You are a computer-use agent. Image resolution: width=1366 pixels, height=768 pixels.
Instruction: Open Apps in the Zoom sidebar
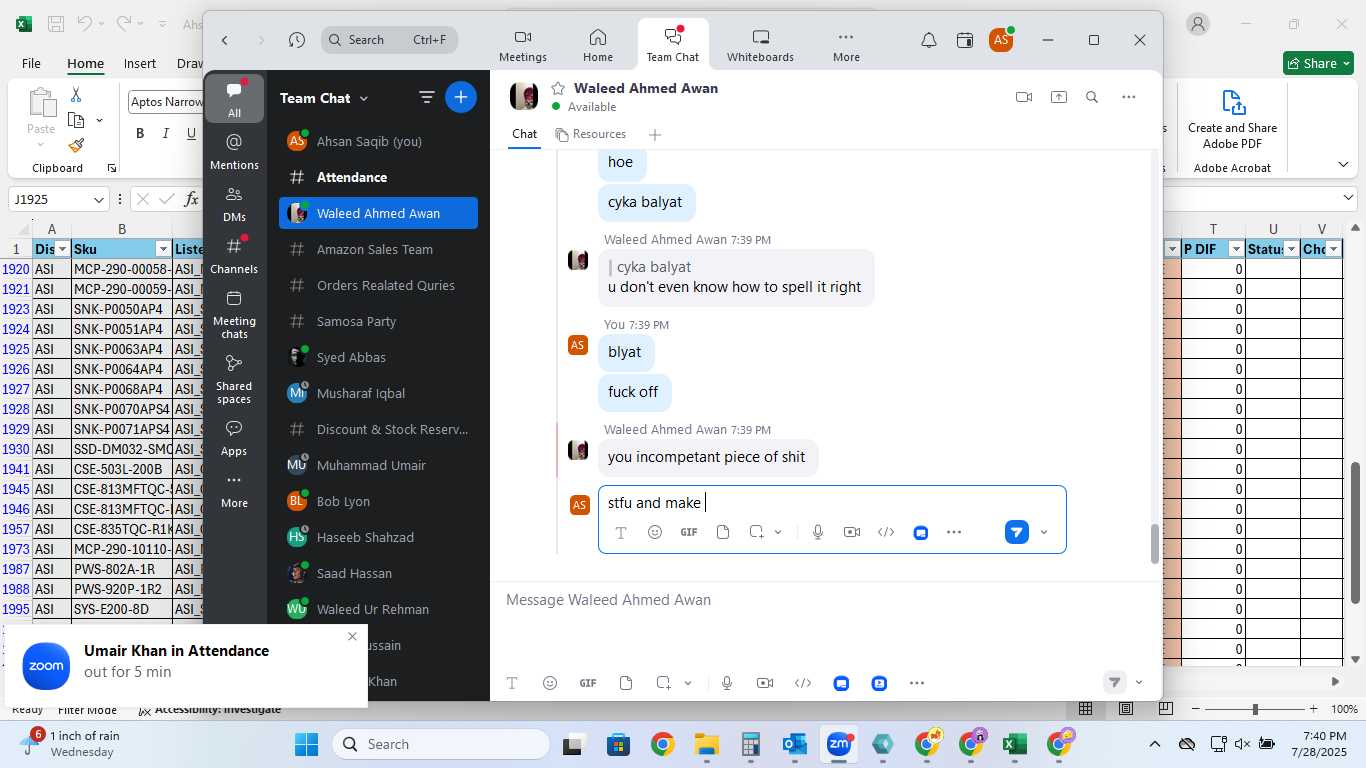[x=234, y=438]
